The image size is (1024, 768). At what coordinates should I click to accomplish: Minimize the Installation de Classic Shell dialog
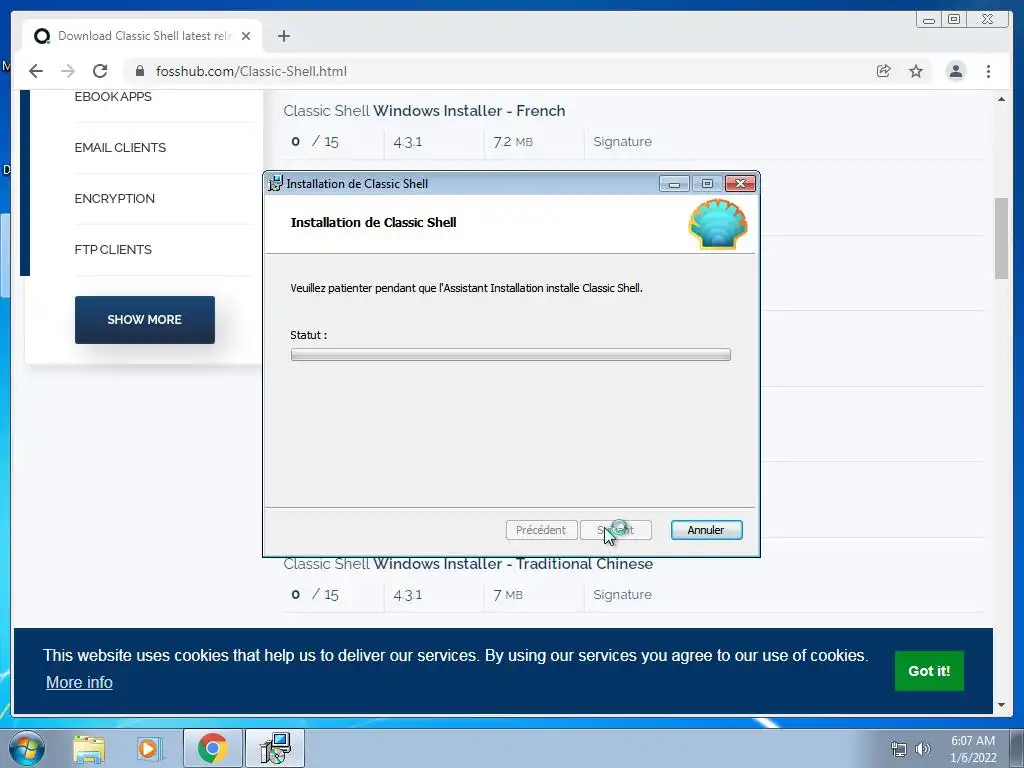[675, 184]
